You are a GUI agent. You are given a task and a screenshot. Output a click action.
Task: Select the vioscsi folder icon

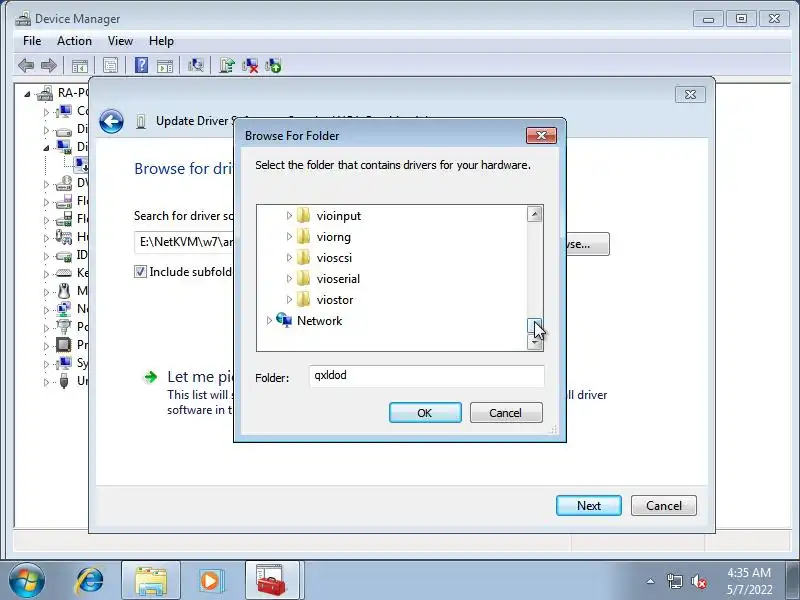pyautogui.click(x=303, y=257)
